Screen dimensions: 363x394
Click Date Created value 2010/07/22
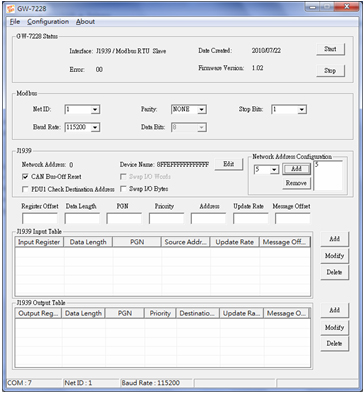click(x=266, y=51)
